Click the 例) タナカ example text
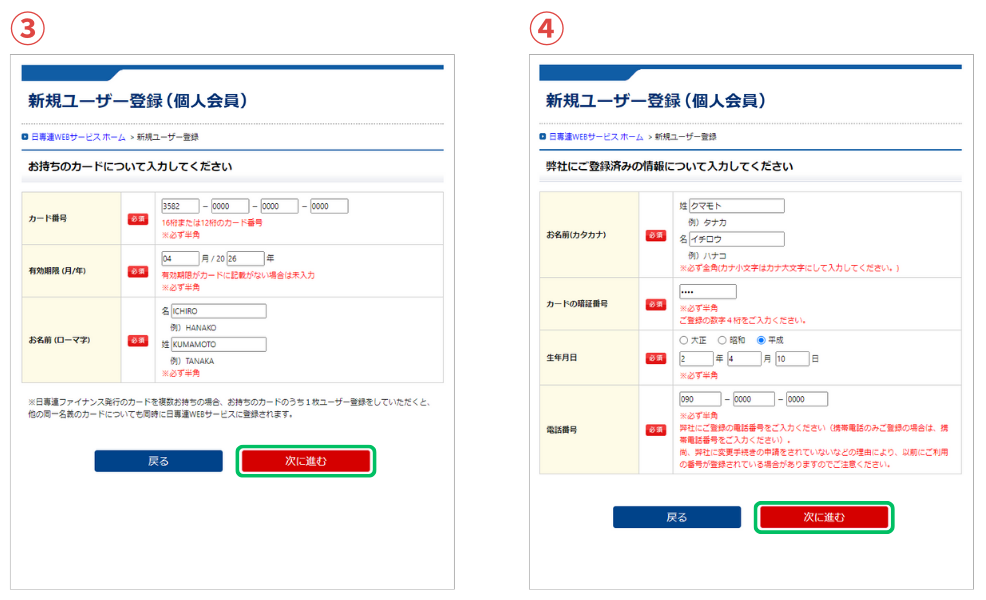This screenshot has width=986, height=600. pyautogui.click(x=707, y=223)
